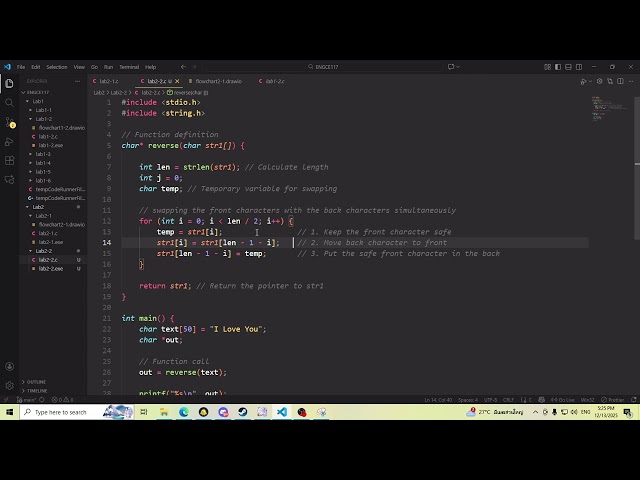640x480 pixels.
Task: Expand the lab1-6 folder
Action: (43, 181)
